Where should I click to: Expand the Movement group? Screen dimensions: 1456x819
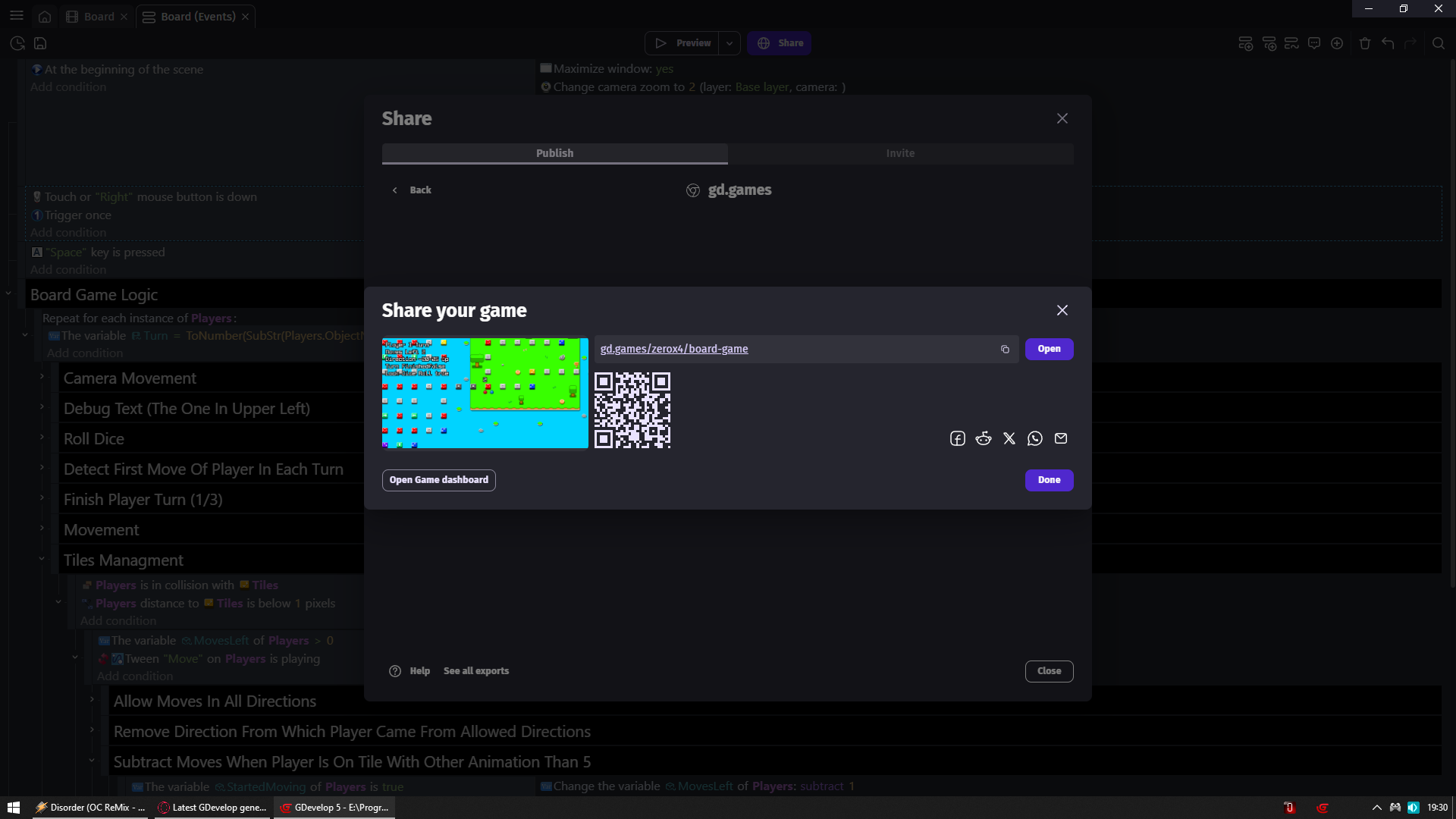tap(42, 528)
